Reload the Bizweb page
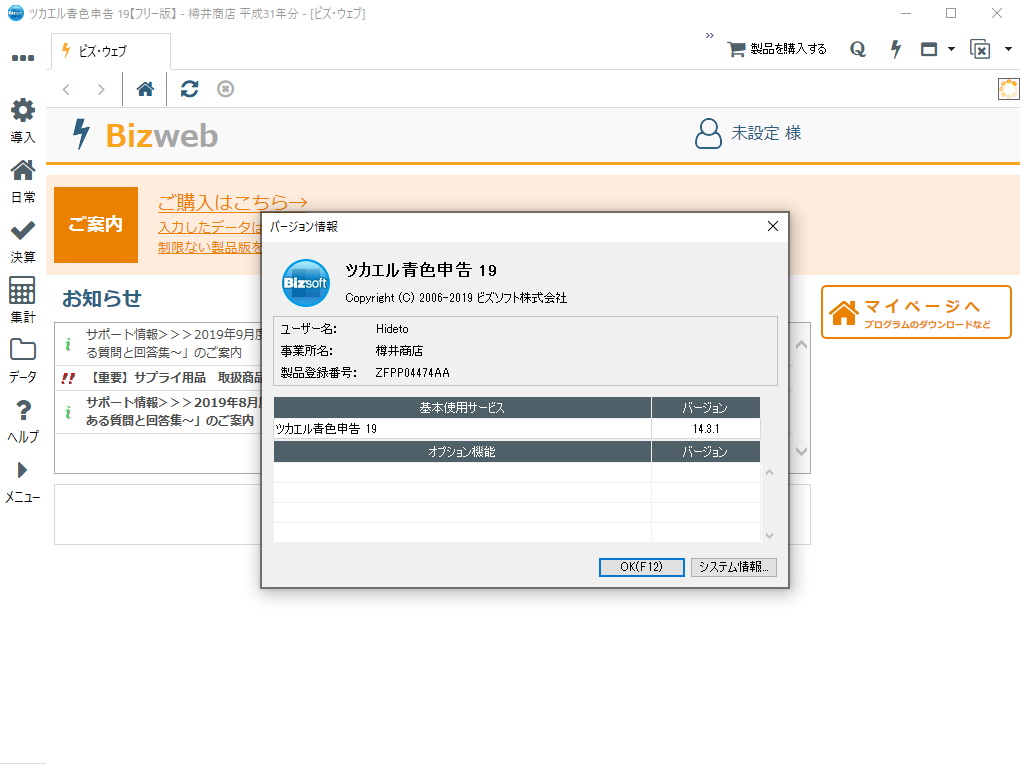This screenshot has width=1020, height=764. pyautogui.click(x=189, y=89)
